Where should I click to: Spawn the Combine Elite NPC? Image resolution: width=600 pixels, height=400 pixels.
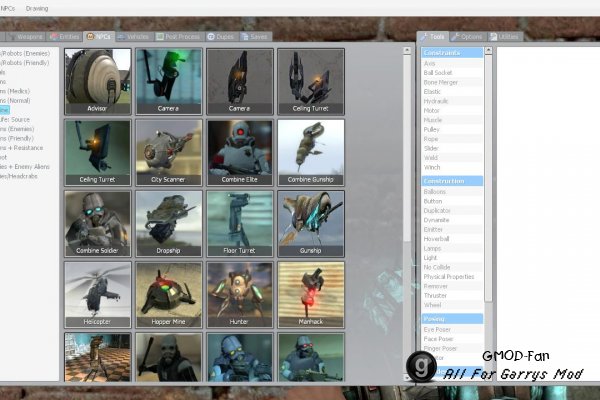[240, 153]
